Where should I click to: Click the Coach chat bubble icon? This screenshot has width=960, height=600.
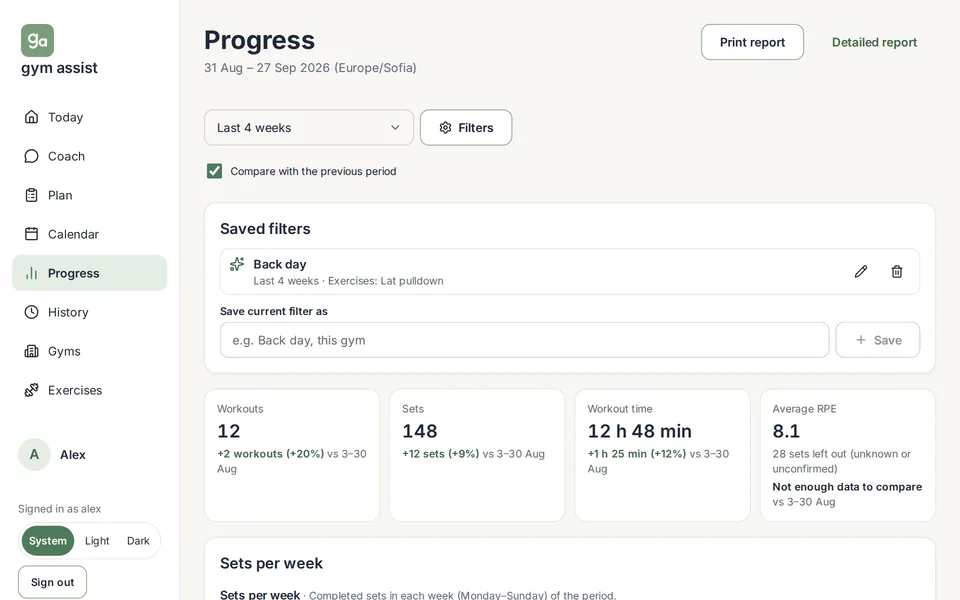click(x=31, y=156)
